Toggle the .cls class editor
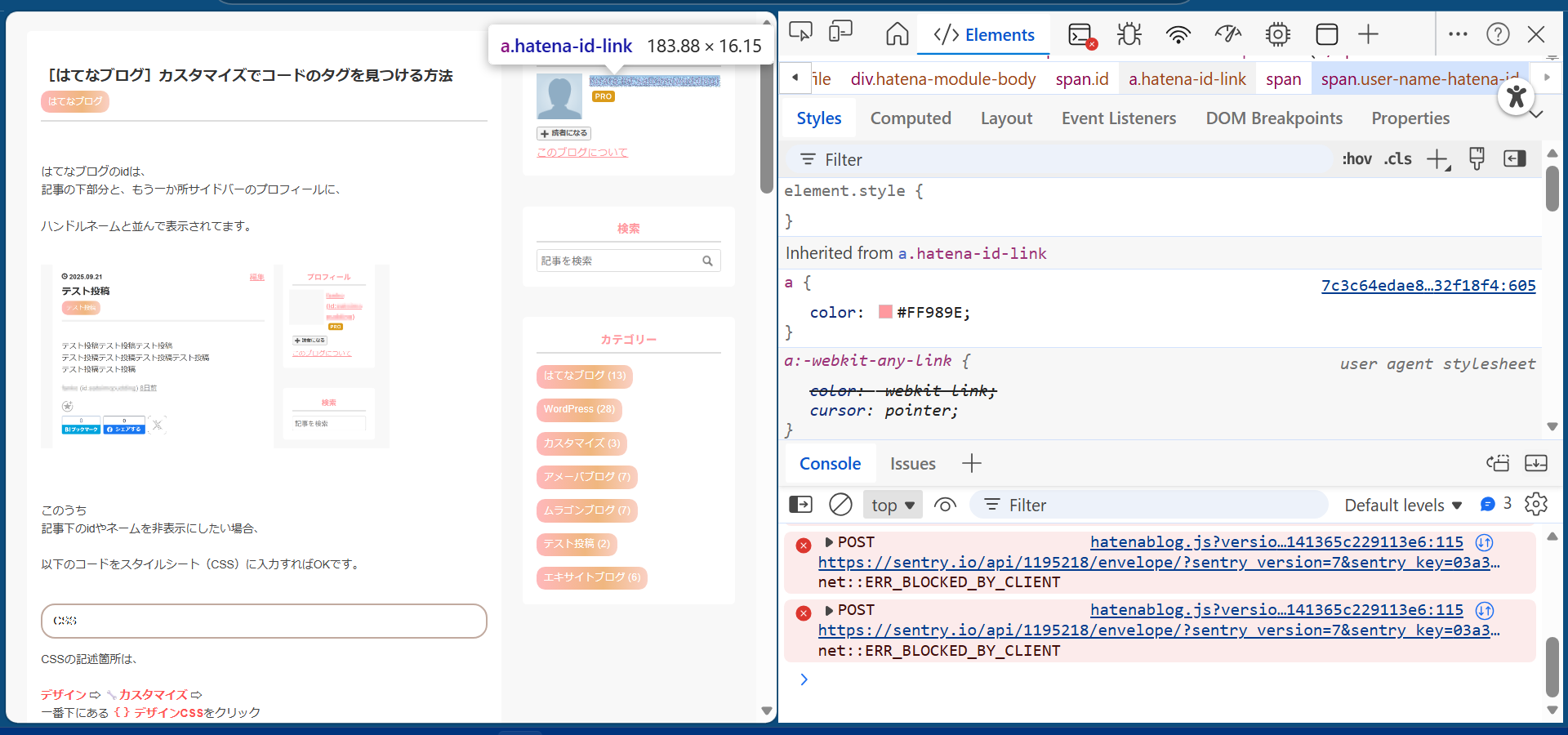This screenshot has height=735, width=1568. click(x=1397, y=159)
